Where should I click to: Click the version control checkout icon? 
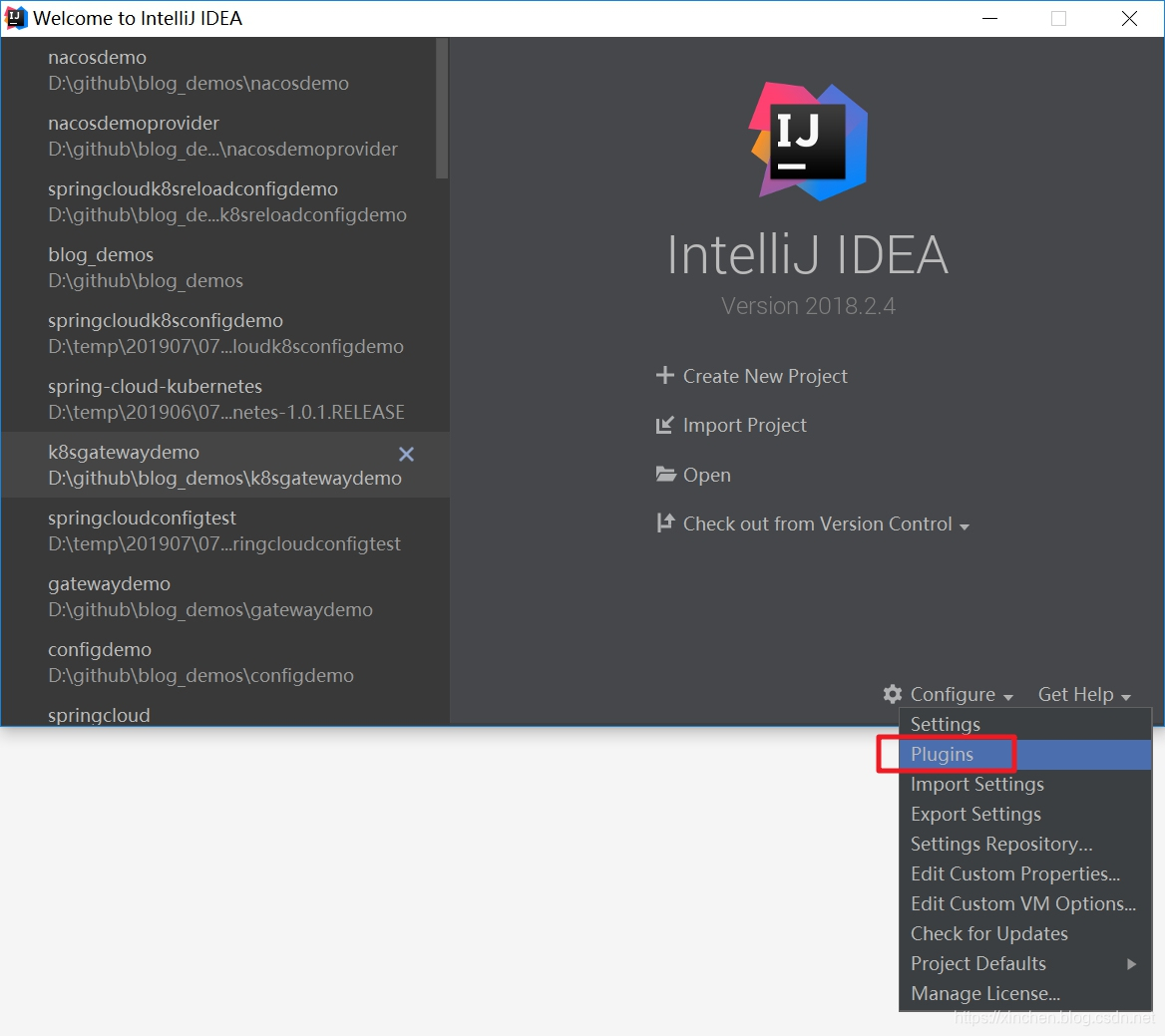coord(665,522)
